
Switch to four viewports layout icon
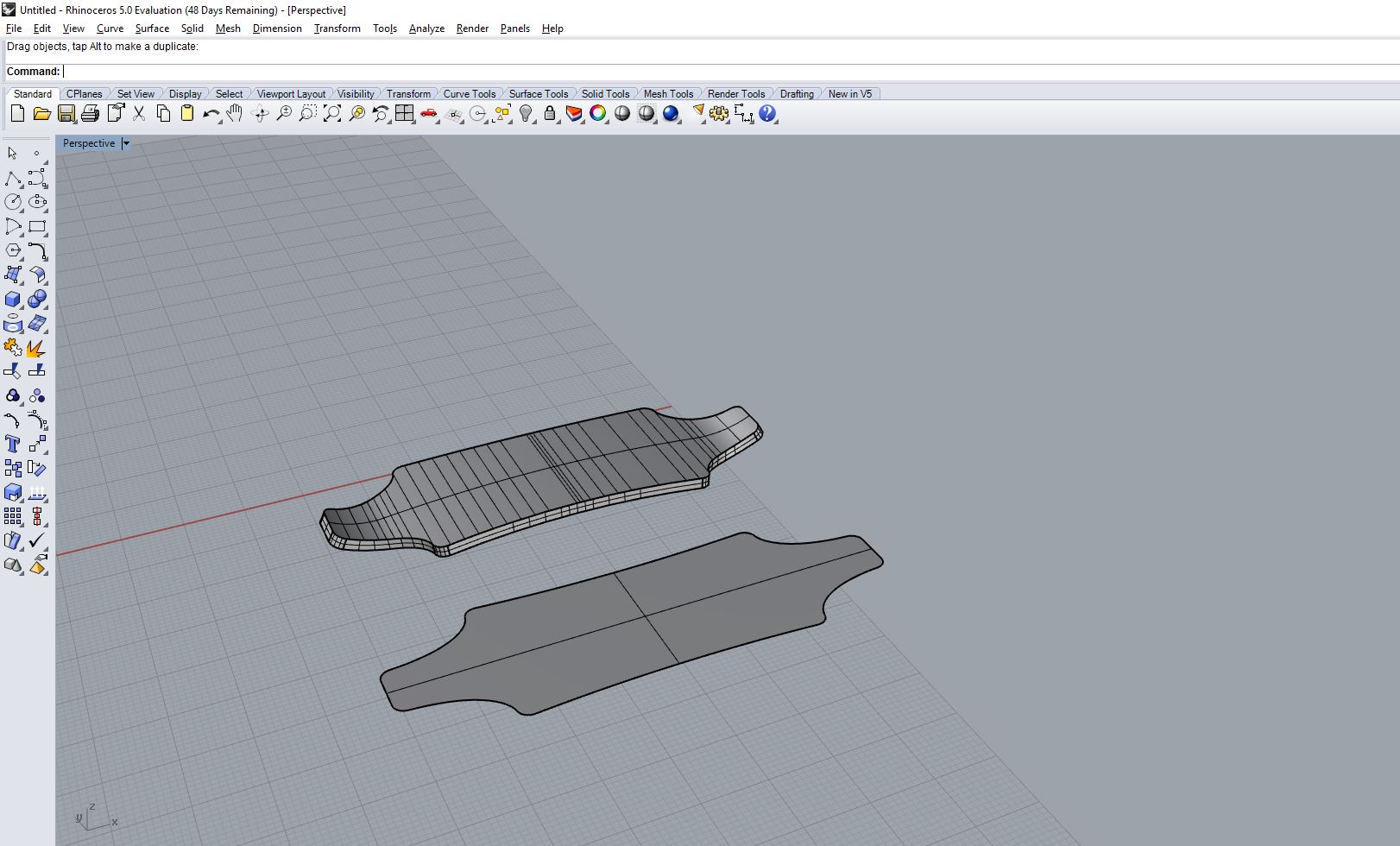[404, 113]
